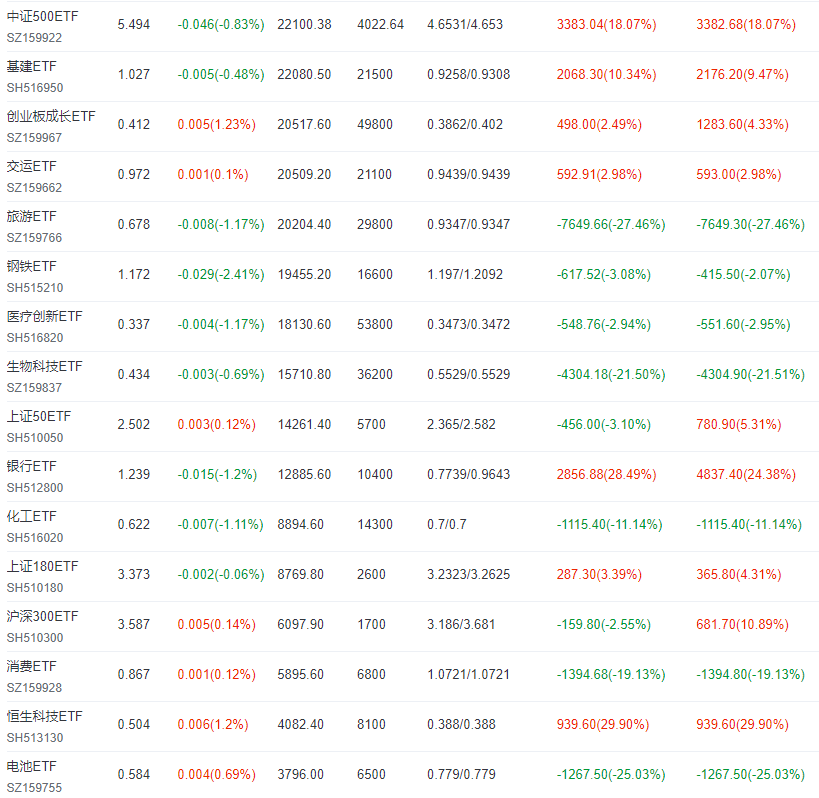Click stock code SH513130
Screen dimensions: 819x798
tap(34, 738)
